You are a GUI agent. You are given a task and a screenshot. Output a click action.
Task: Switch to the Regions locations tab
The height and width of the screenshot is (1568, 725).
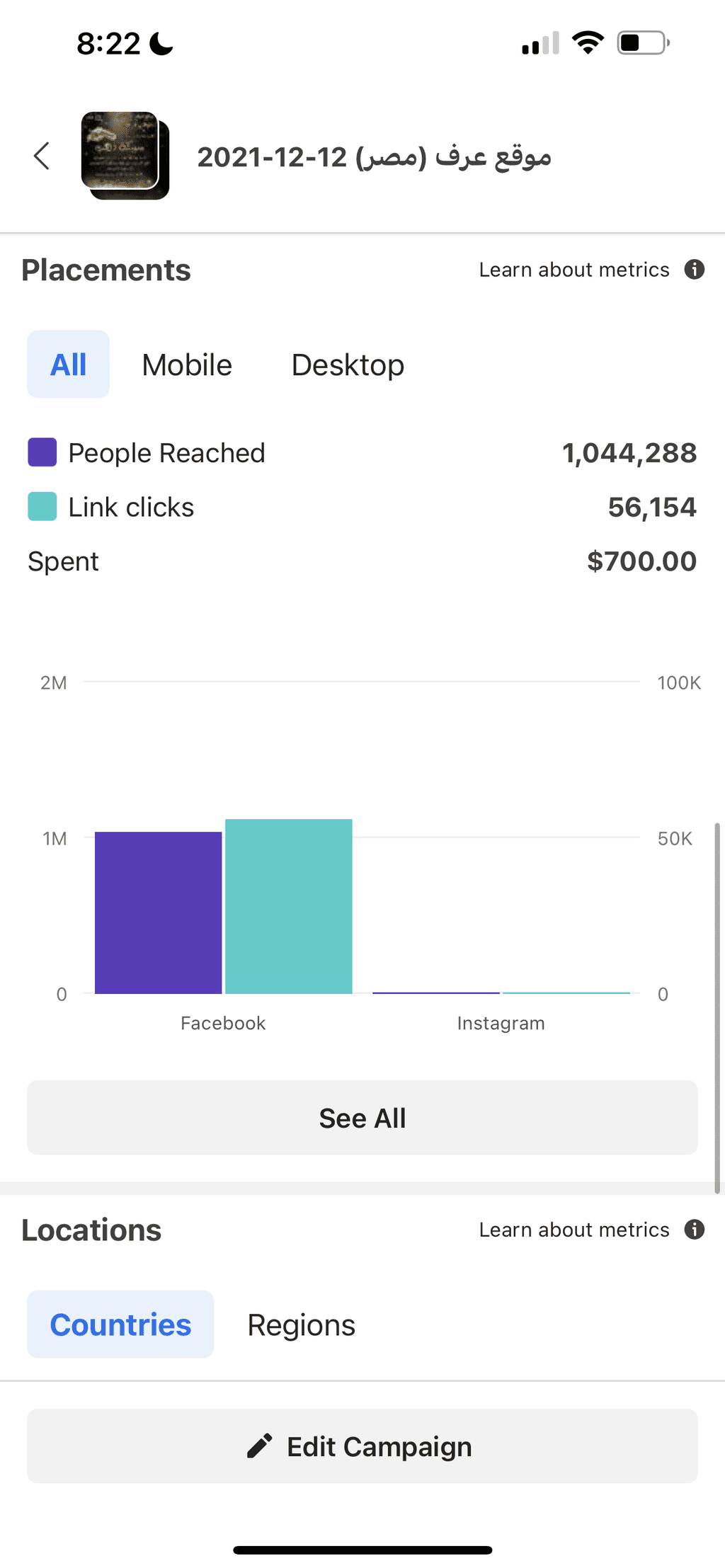[x=301, y=1325]
